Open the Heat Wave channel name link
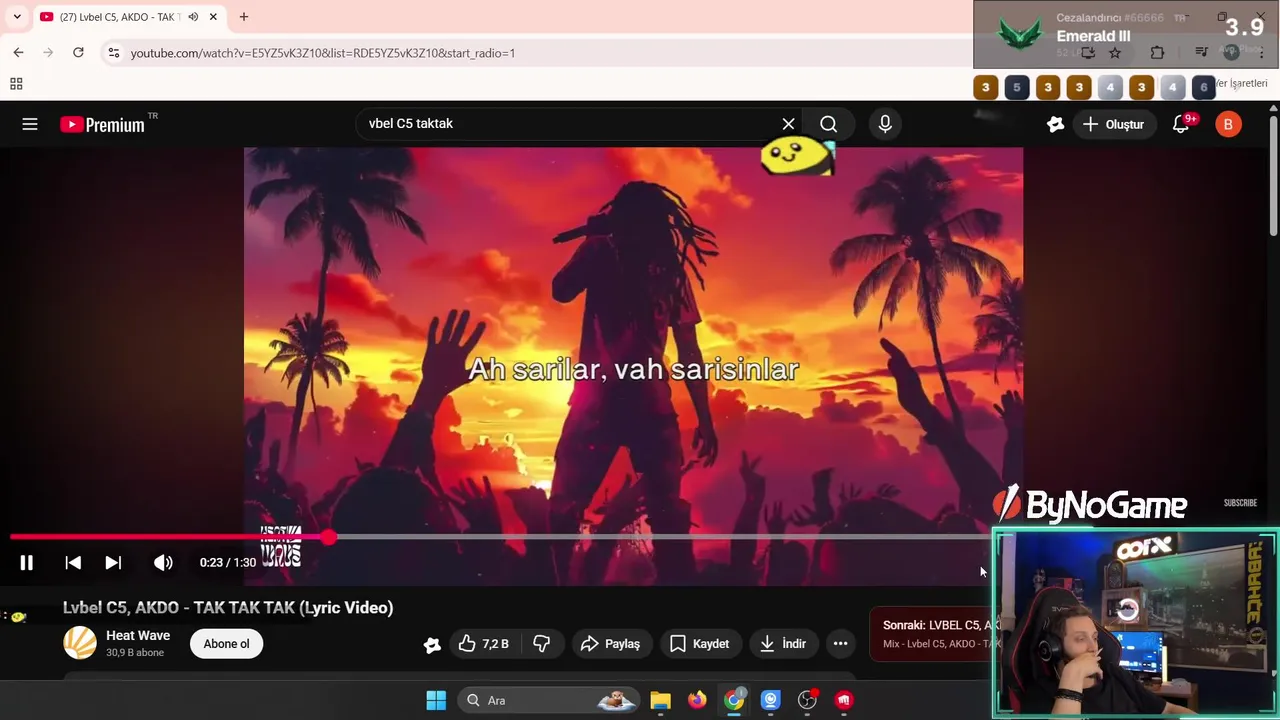The width and height of the screenshot is (1280, 720). click(138, 636)
